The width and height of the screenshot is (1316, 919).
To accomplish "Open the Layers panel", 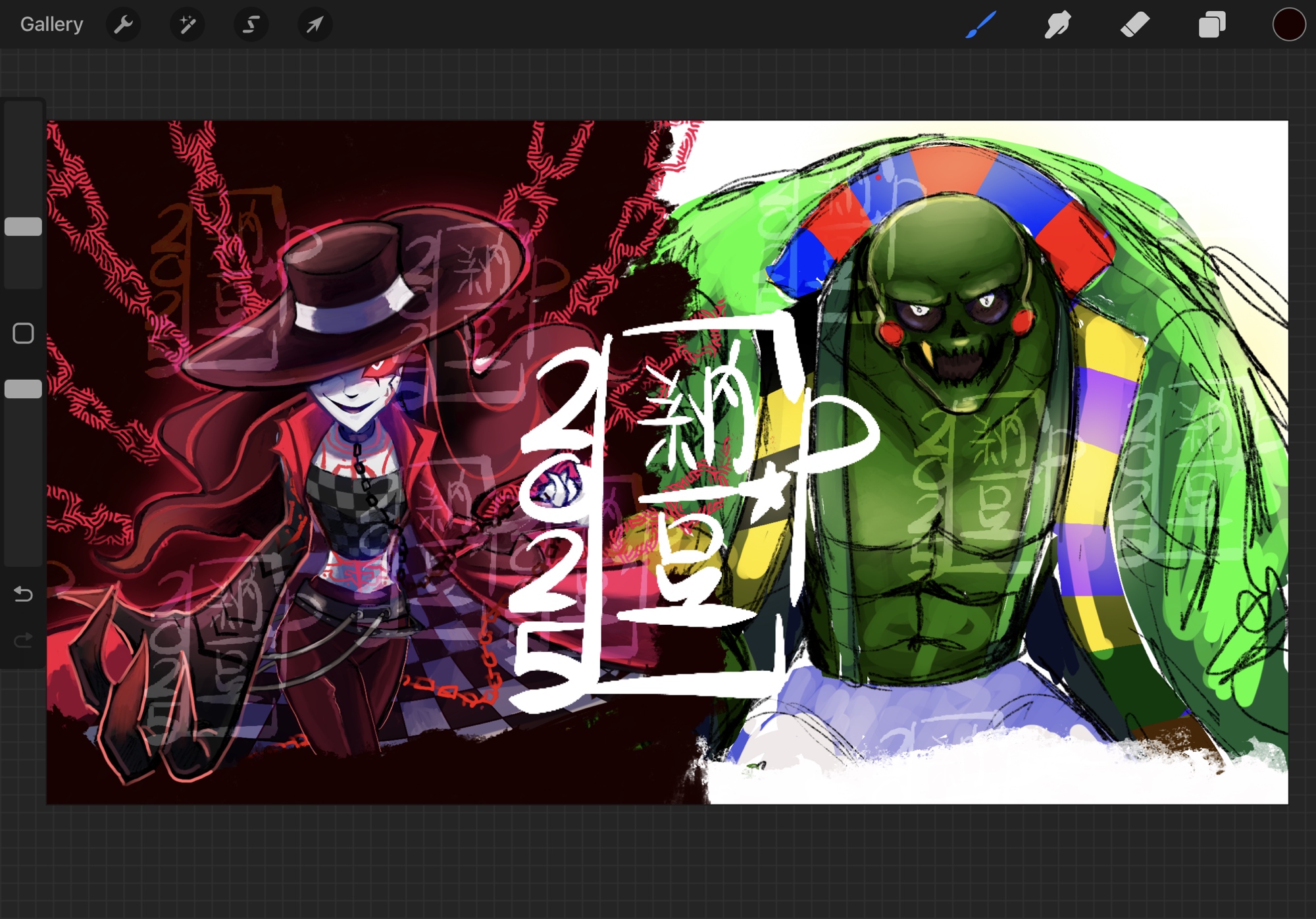I will point(1211,24).
